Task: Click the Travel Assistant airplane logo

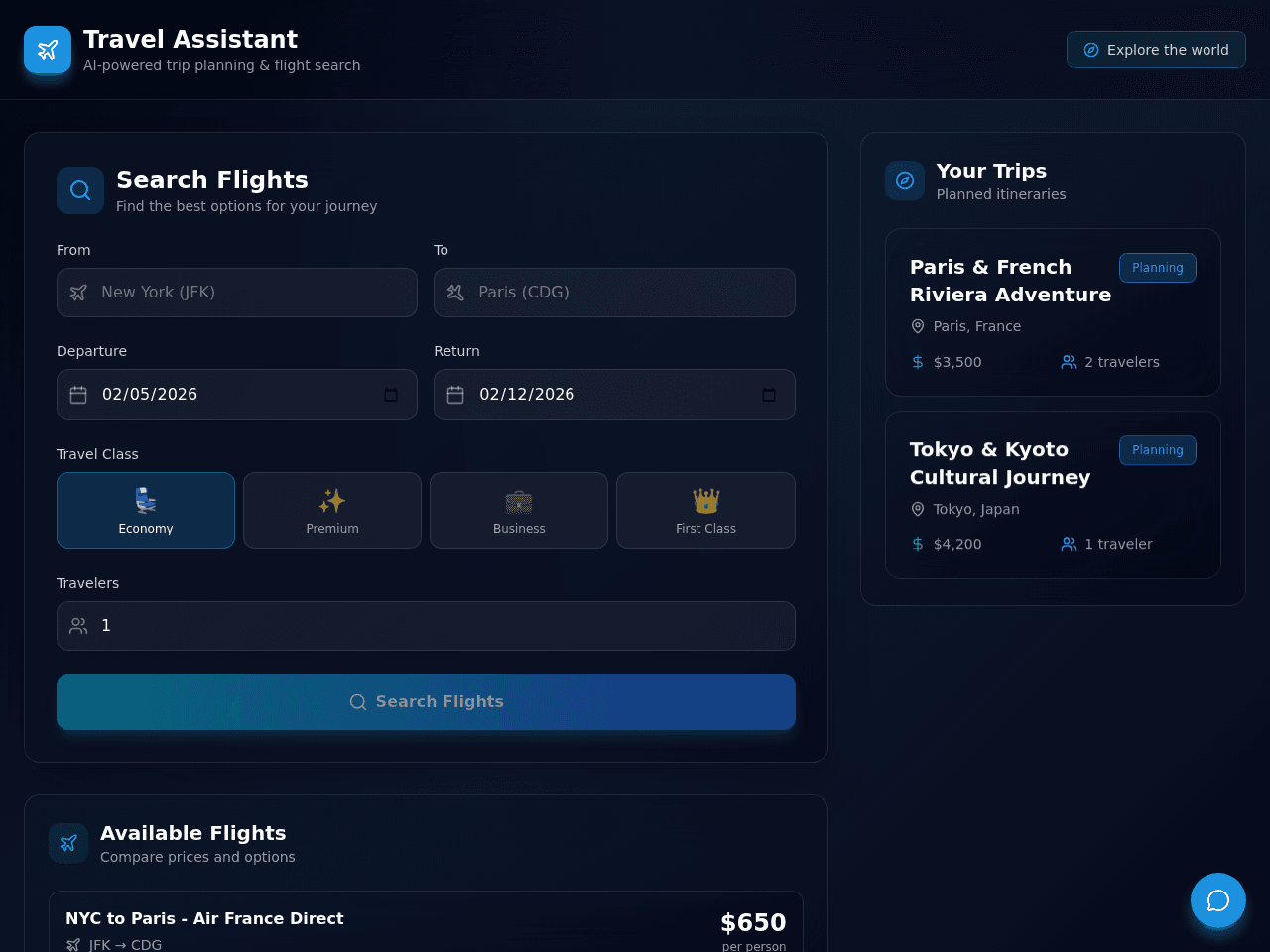Action: point(48,50)
